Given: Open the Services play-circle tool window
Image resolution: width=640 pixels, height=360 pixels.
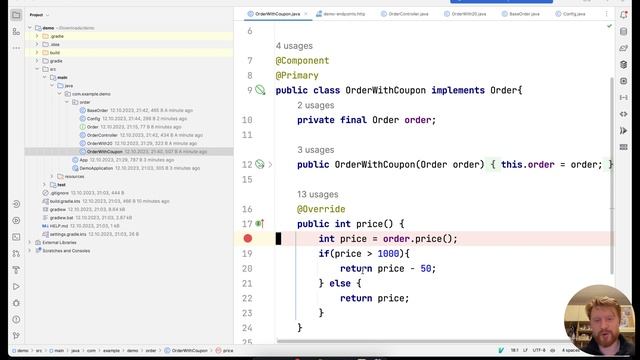Looking at the screenshot, I should coord(16,220).
